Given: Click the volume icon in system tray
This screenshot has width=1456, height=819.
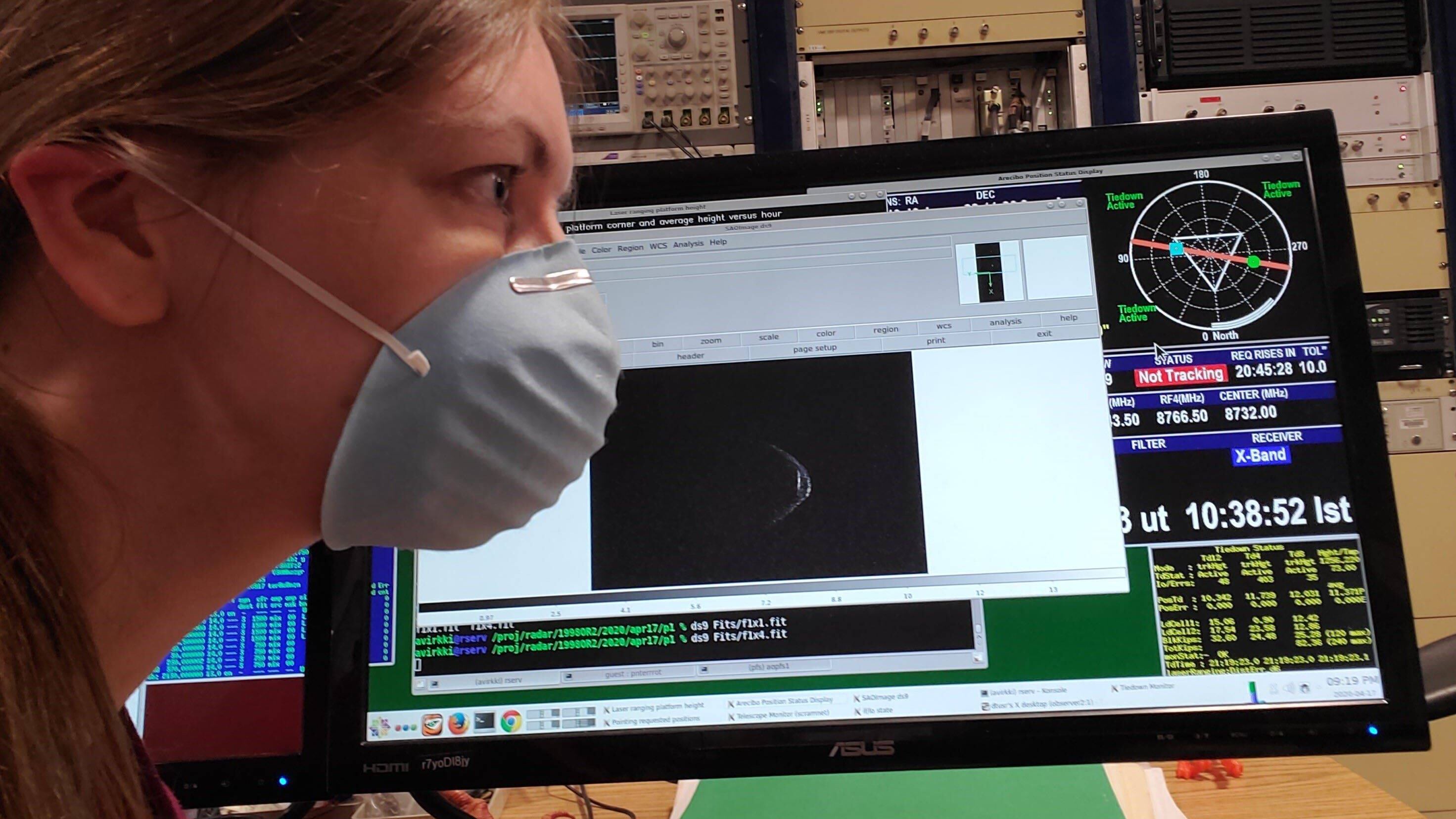Looking at the screenshot, I should (1289, 688).
